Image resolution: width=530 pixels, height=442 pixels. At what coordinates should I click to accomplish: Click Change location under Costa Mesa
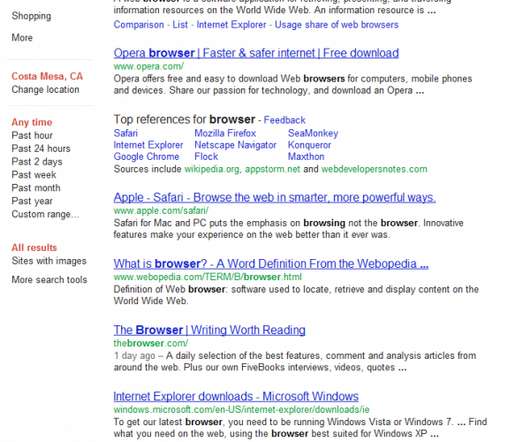pyautogui.click(x=45, y=90)
